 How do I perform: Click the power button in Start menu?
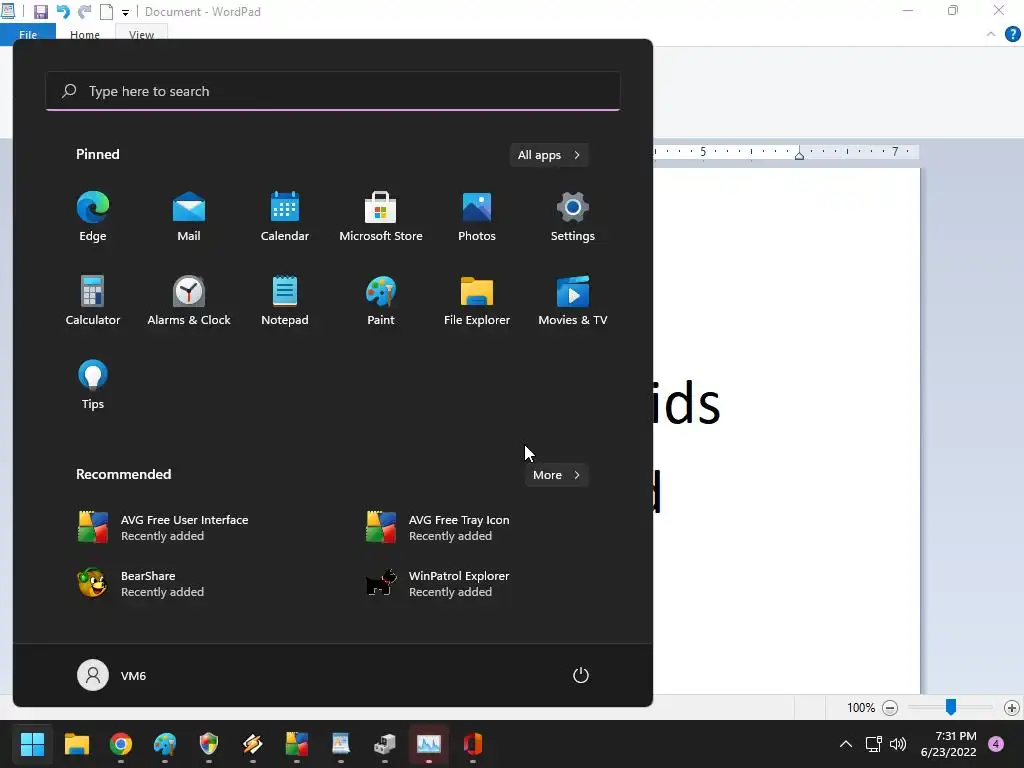click(581, 675)
